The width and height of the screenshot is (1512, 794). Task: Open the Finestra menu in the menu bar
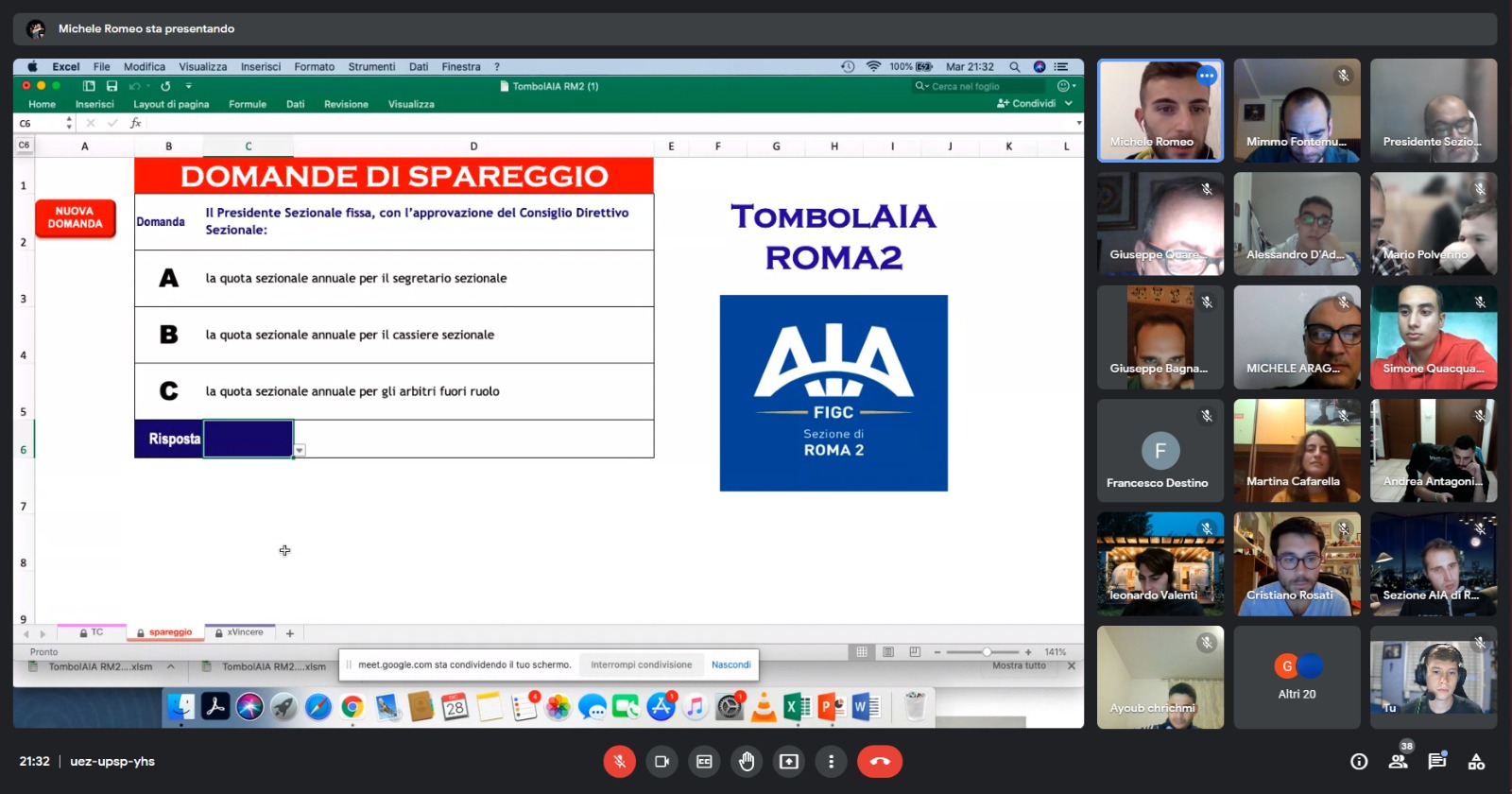461,67
